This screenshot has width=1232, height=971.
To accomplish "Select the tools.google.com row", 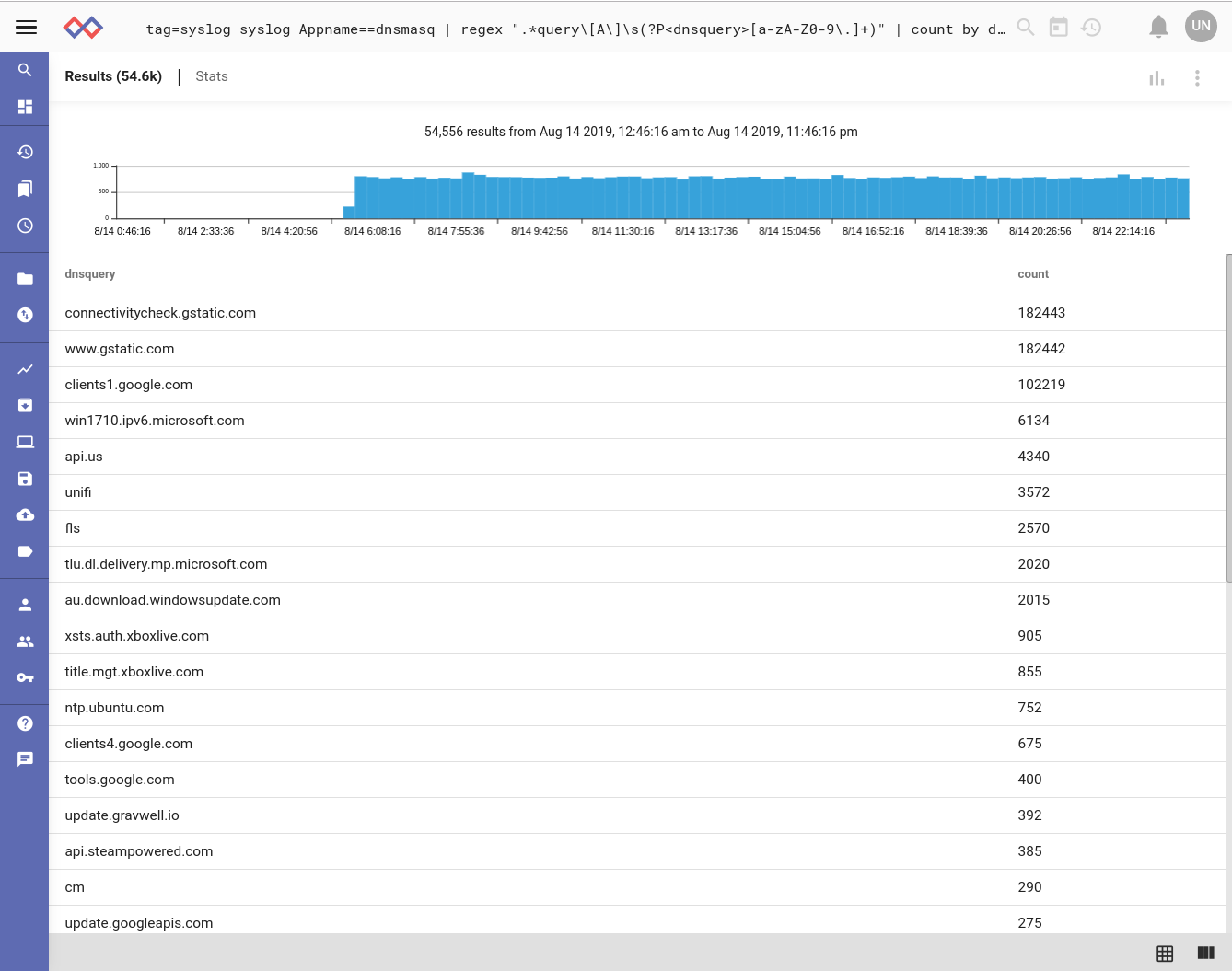I will 637,780.
